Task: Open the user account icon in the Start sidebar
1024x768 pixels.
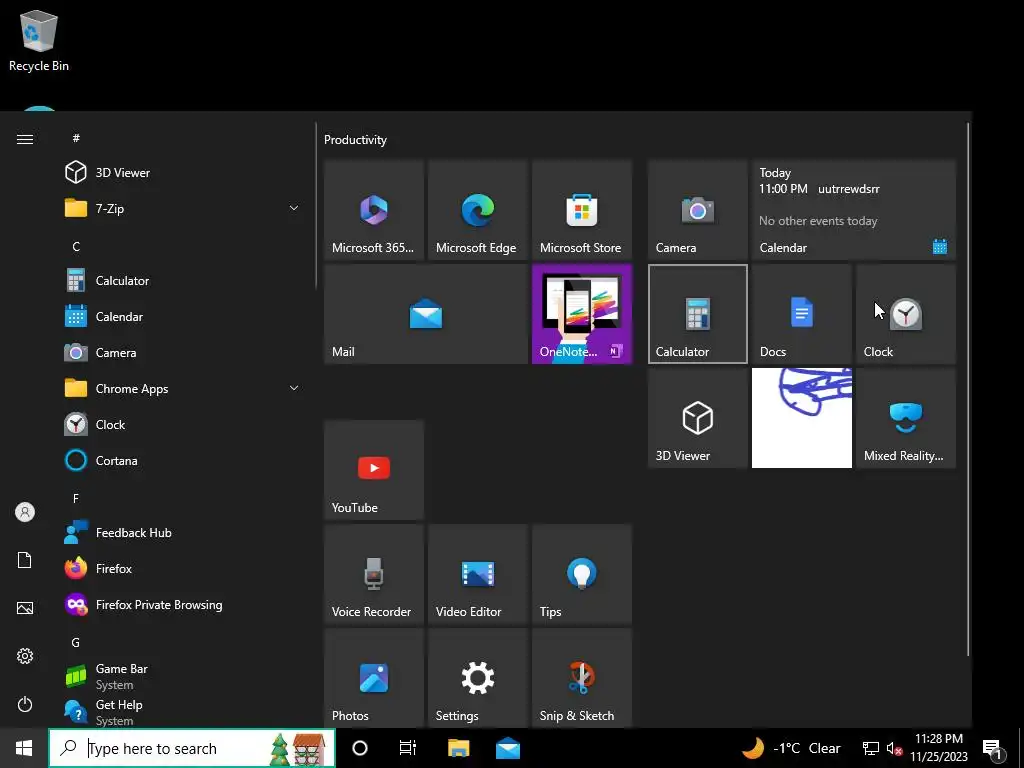Action: tap(25, 512)
